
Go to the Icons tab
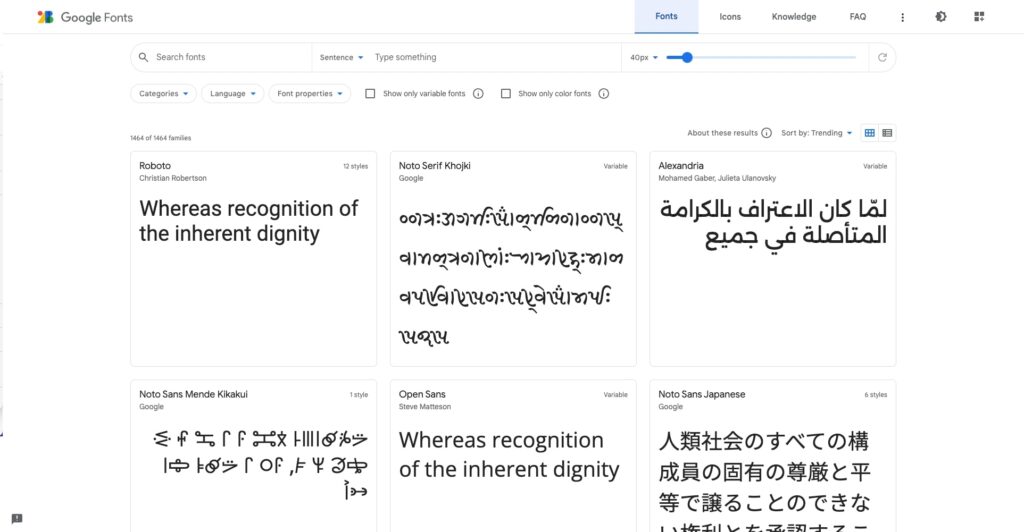(x=730, y=17)
